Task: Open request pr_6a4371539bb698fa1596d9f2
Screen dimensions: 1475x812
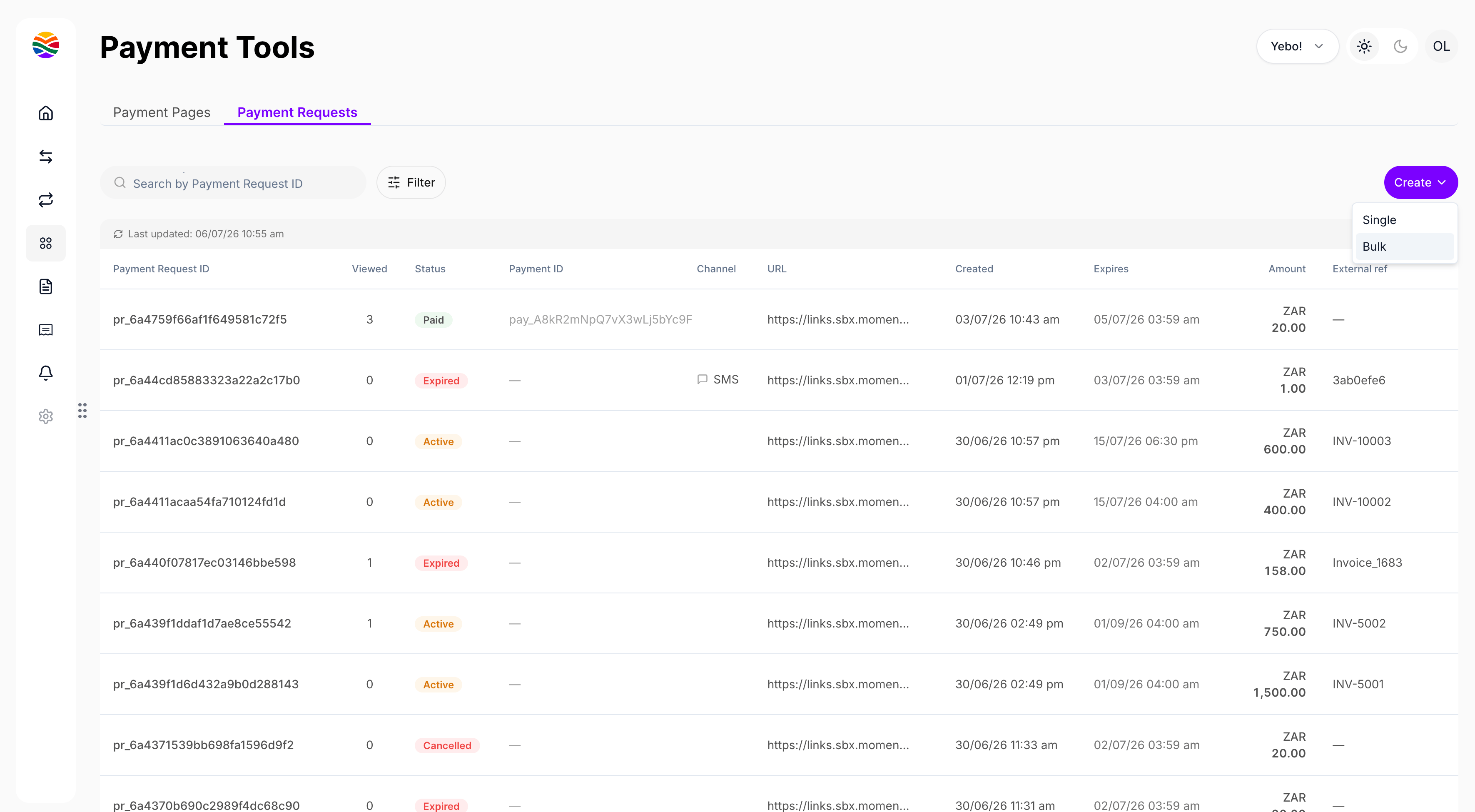Action: [x=203, y=745]
